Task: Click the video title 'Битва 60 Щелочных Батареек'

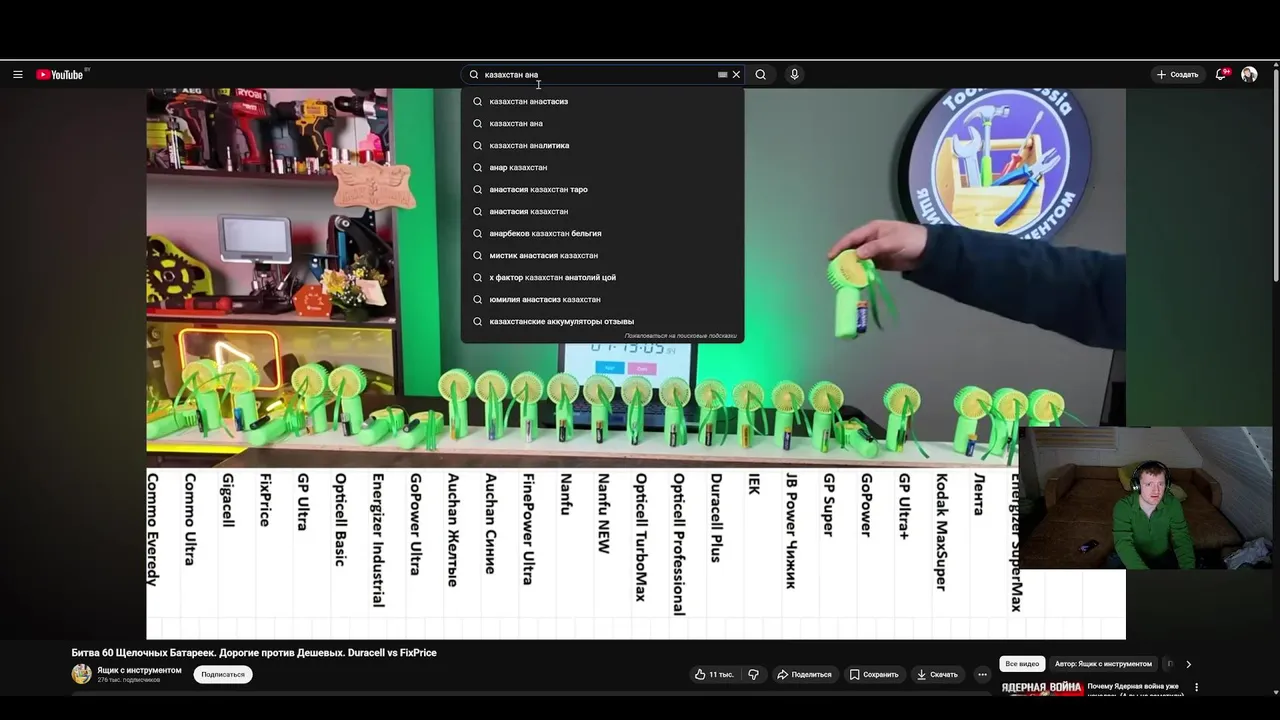Action: (254, 653)
